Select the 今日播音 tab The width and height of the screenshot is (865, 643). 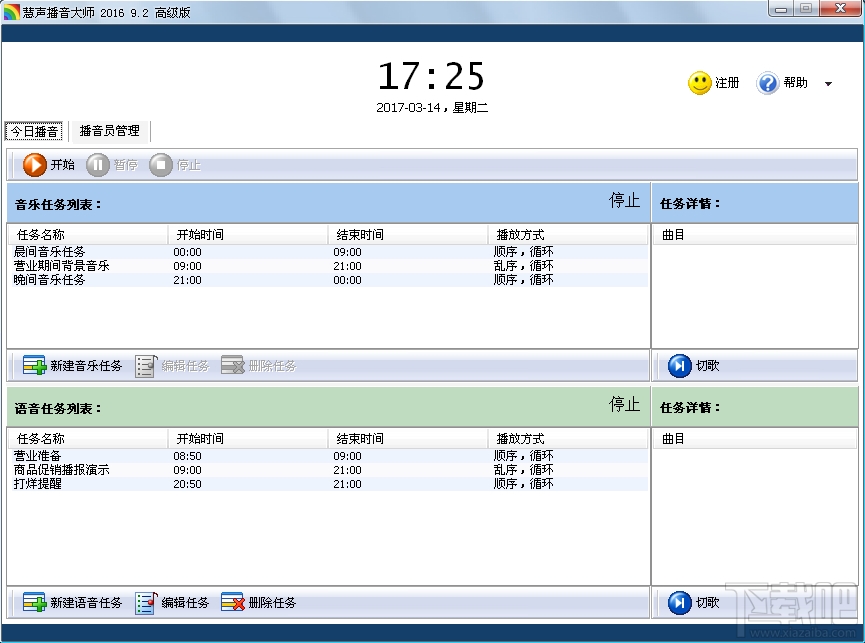tap(34, 131)
